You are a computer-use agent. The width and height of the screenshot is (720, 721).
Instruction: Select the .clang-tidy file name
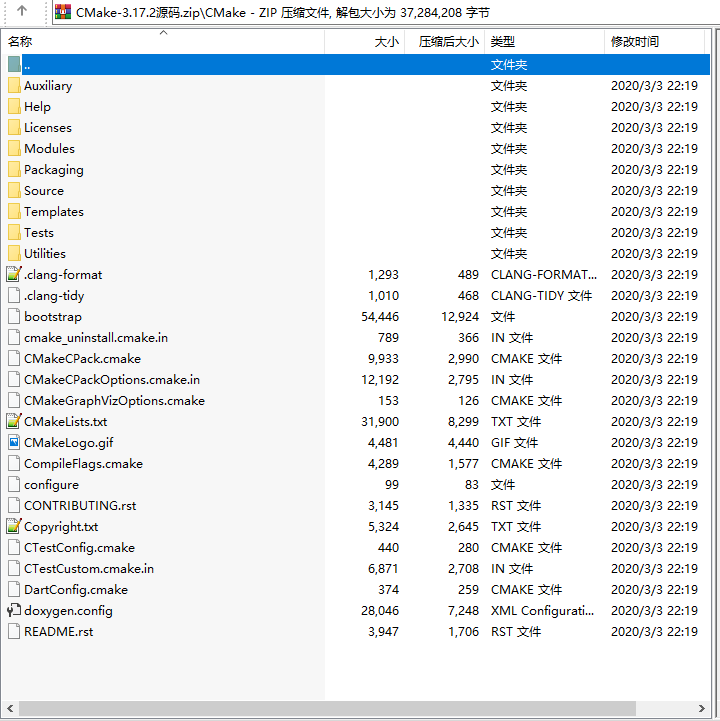click(54, 296)
